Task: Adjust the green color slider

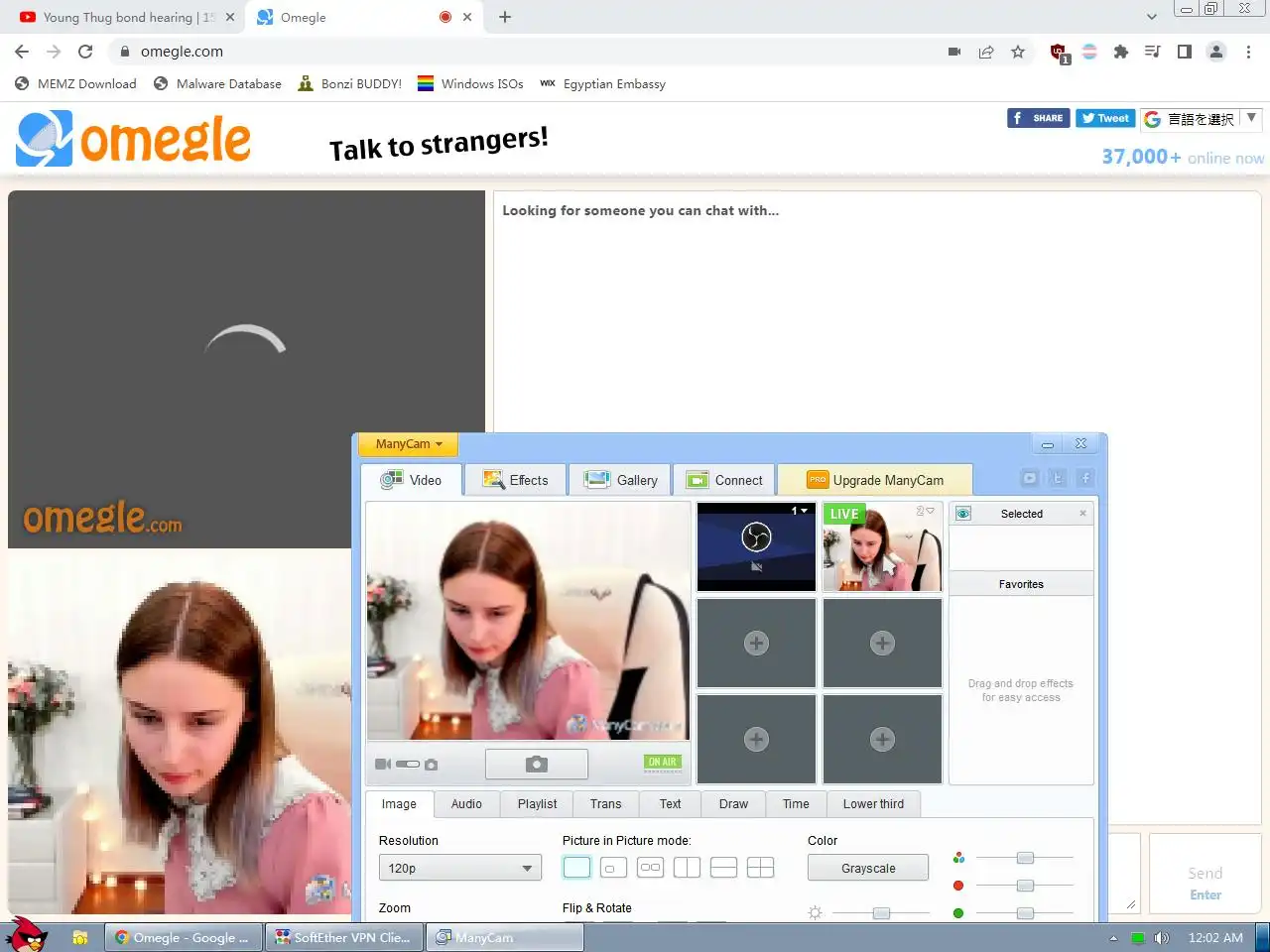Action: [1025, 913]
